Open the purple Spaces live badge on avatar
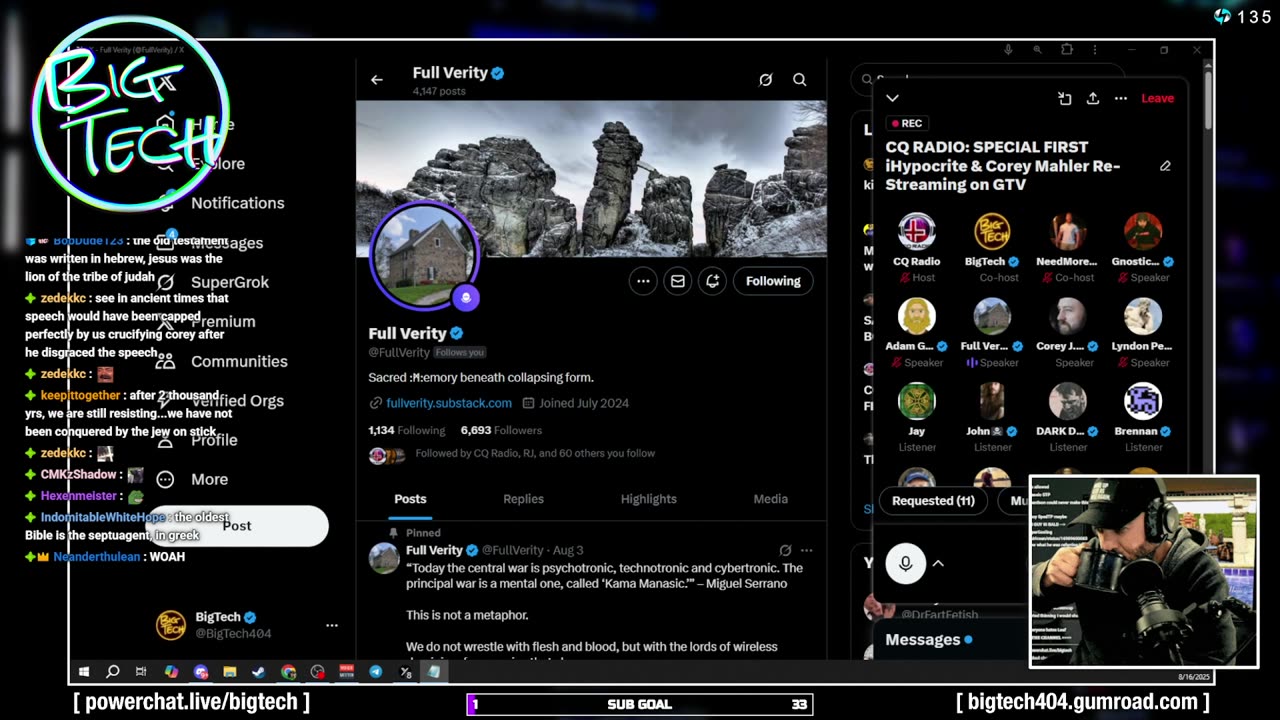This screenshot has width=1280, height=720. [x=466, y=297]
